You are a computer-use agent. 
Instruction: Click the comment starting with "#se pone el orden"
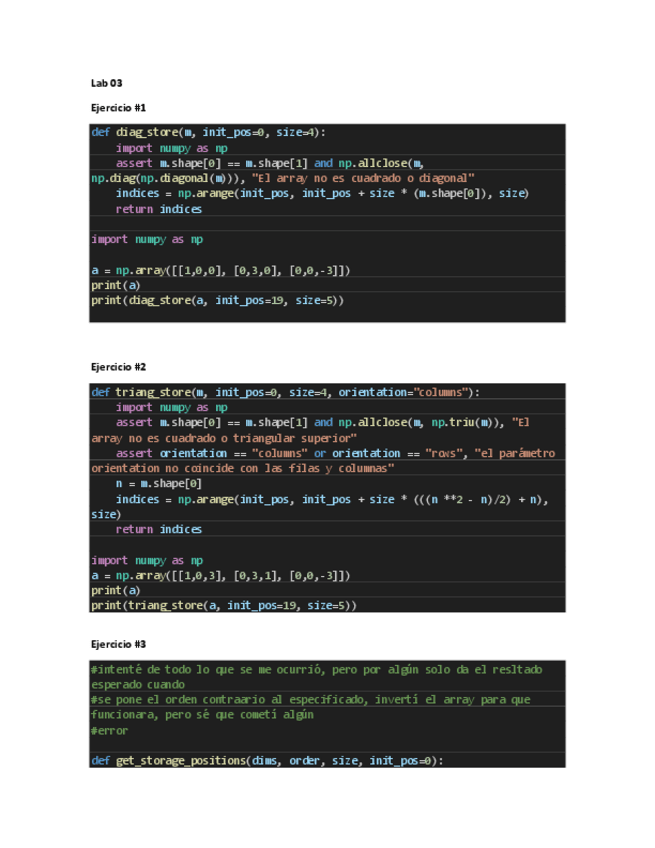pyautogui.click(x=310, y=699)
